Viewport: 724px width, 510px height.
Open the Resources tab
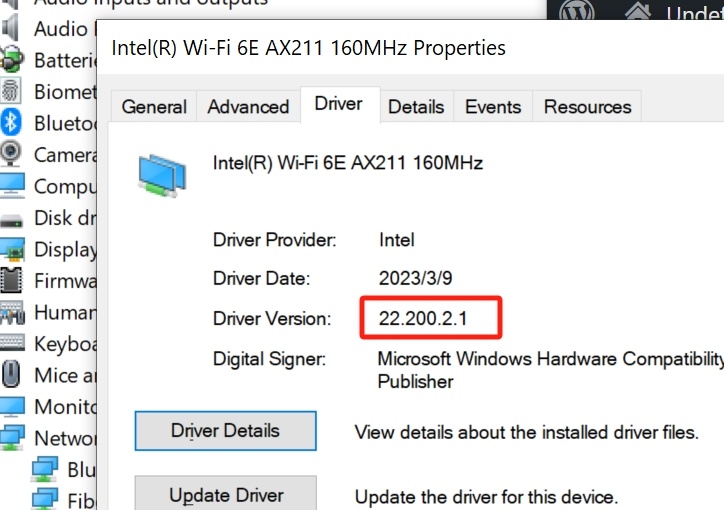587,107
